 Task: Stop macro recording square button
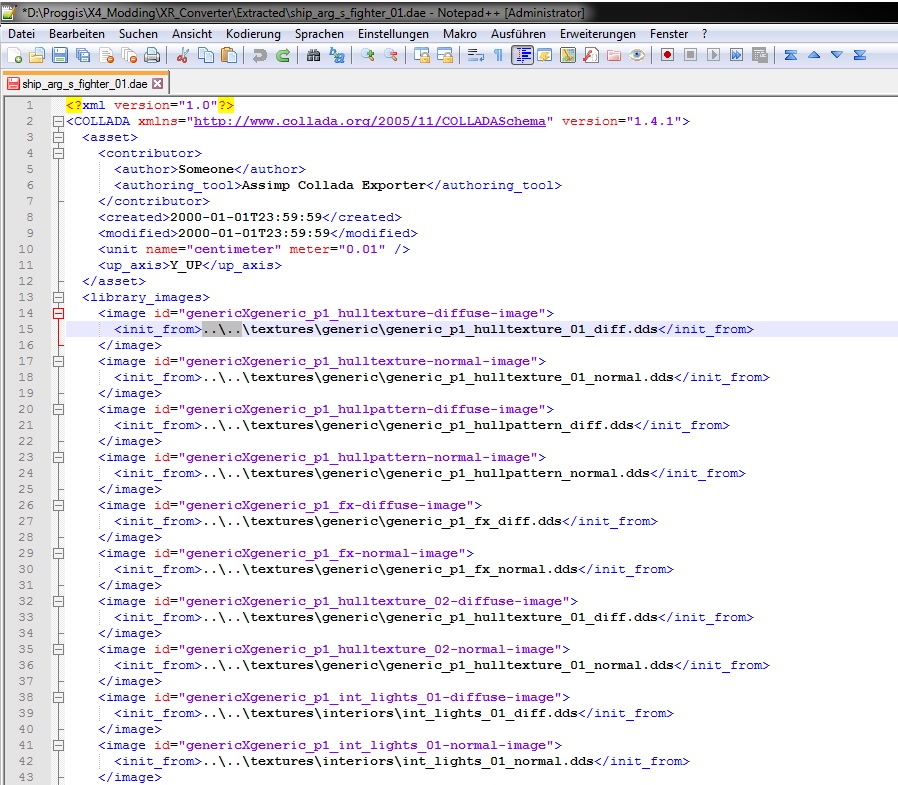pos(691,56)
